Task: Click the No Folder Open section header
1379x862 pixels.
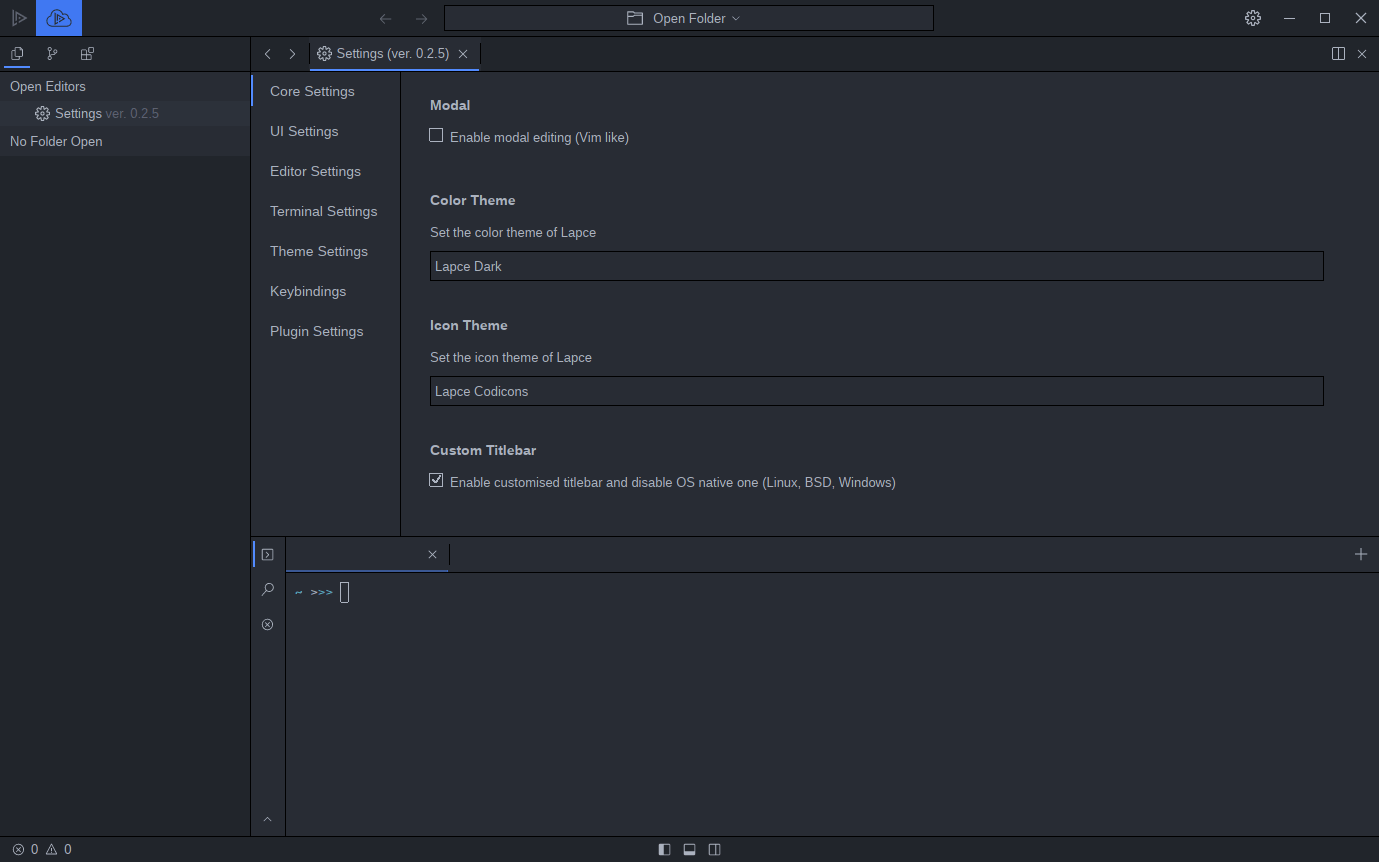Action: pyautogui.click(x=125, y=141)
